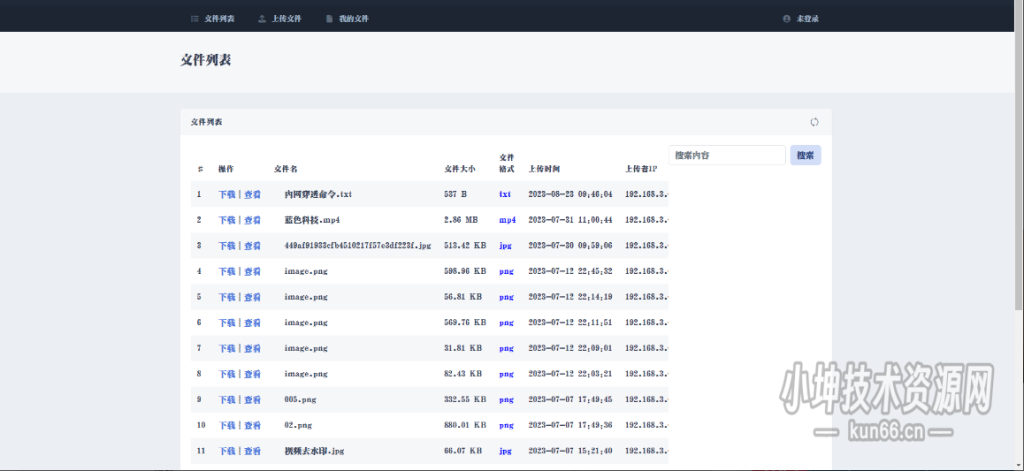View 02.png using its 查看 link
The height and width of the screenshot is (471, 1024).
[253, 425]
